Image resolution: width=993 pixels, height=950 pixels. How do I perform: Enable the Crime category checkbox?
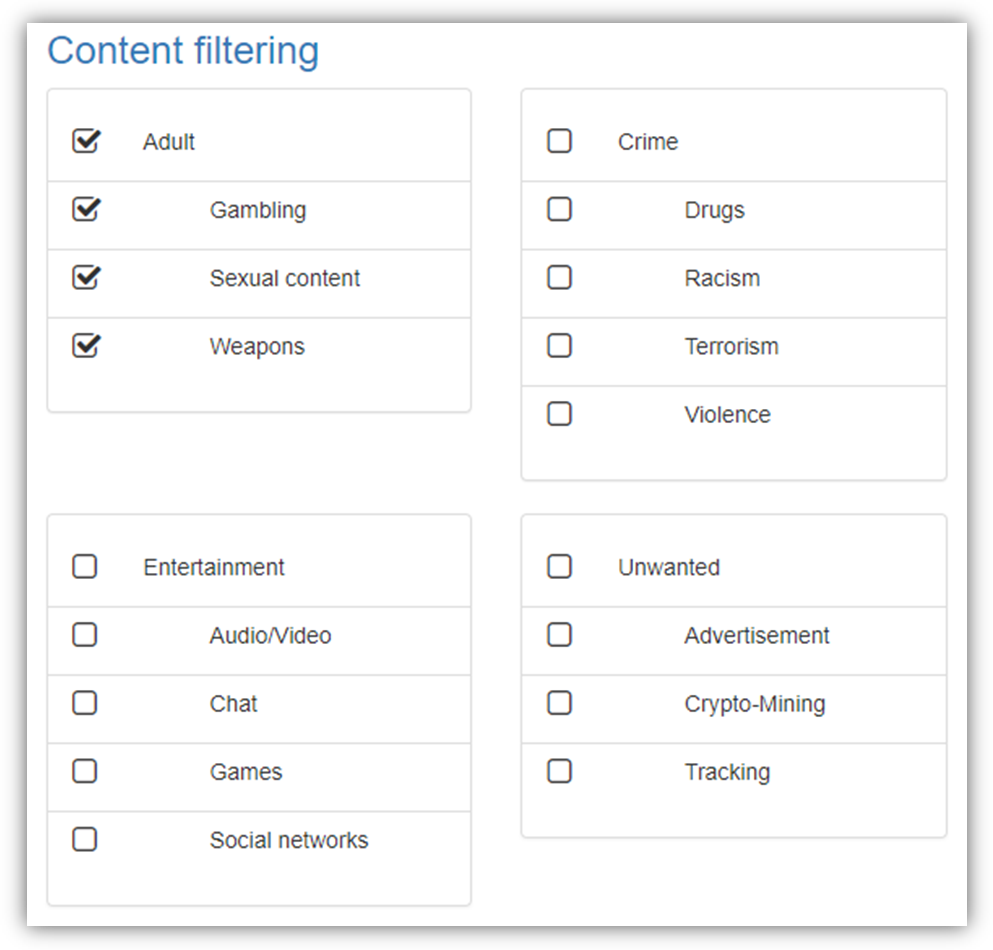560,141
